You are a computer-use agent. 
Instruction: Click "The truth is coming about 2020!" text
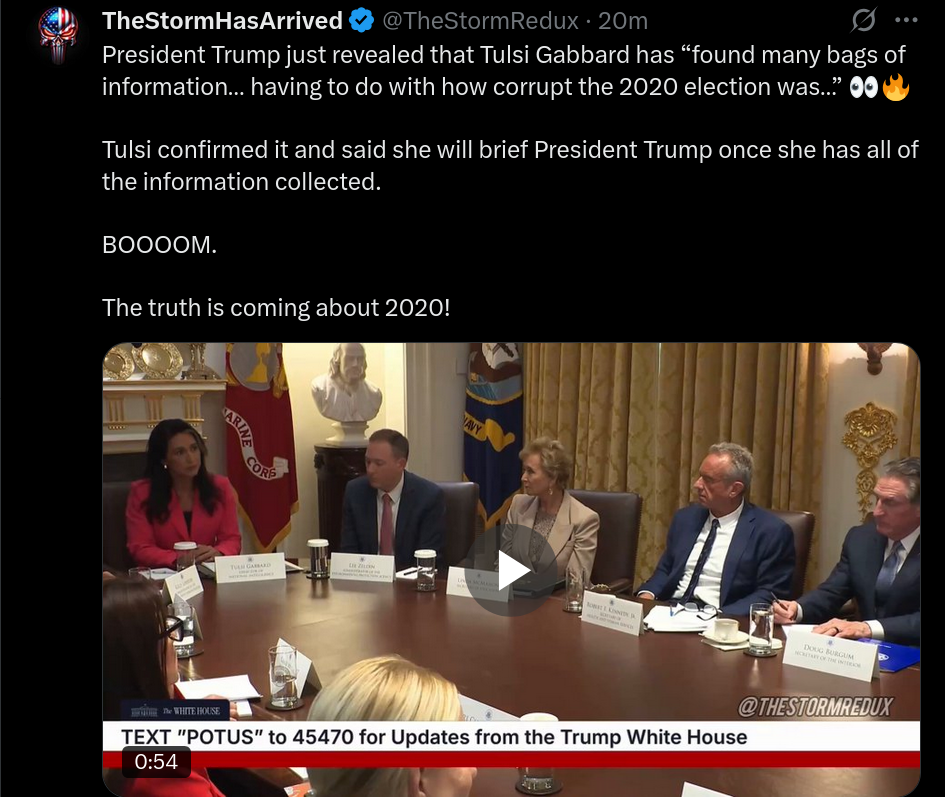[276, 307]
